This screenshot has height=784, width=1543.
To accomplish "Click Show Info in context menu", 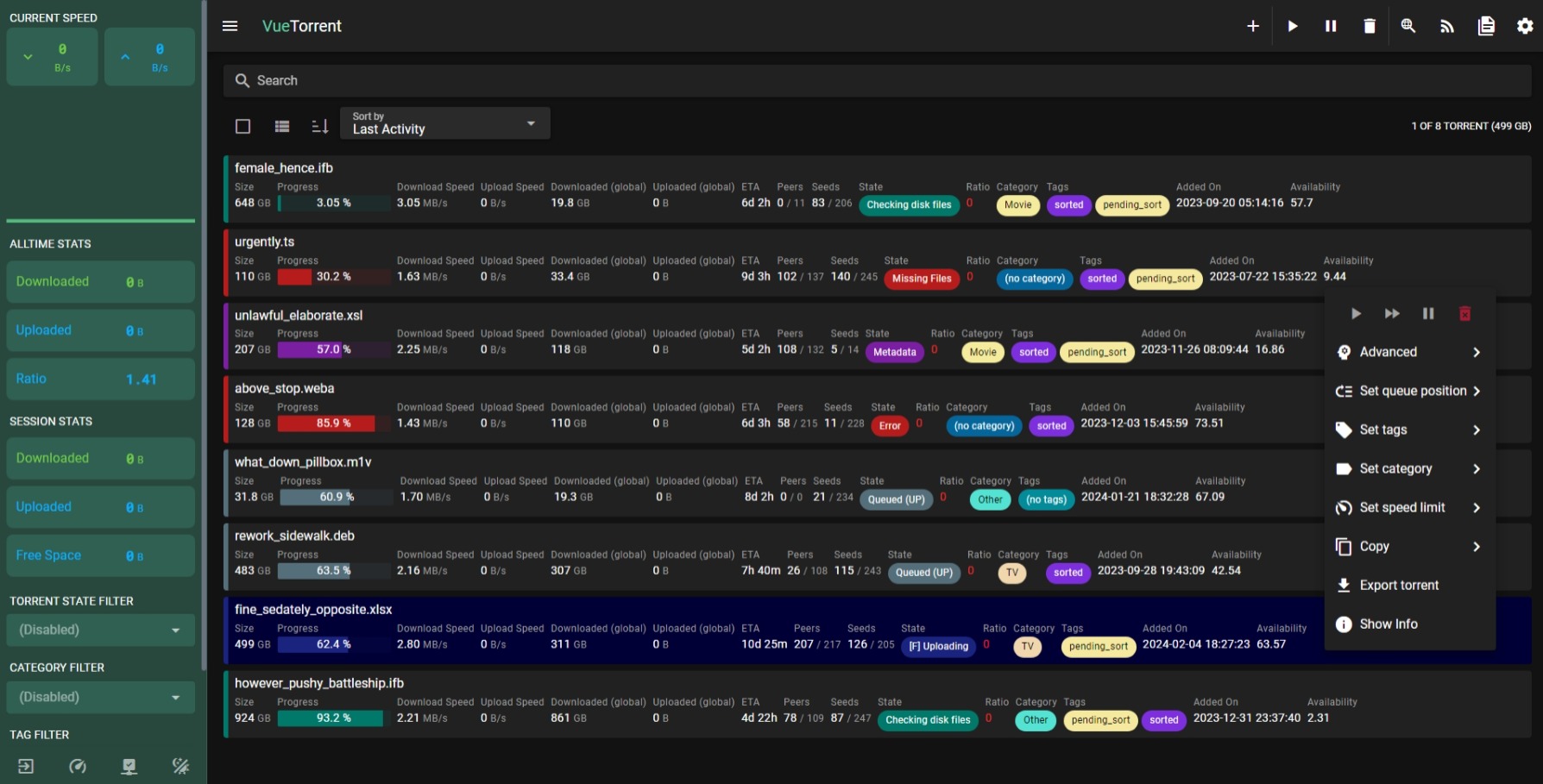I will [1388, 624].
